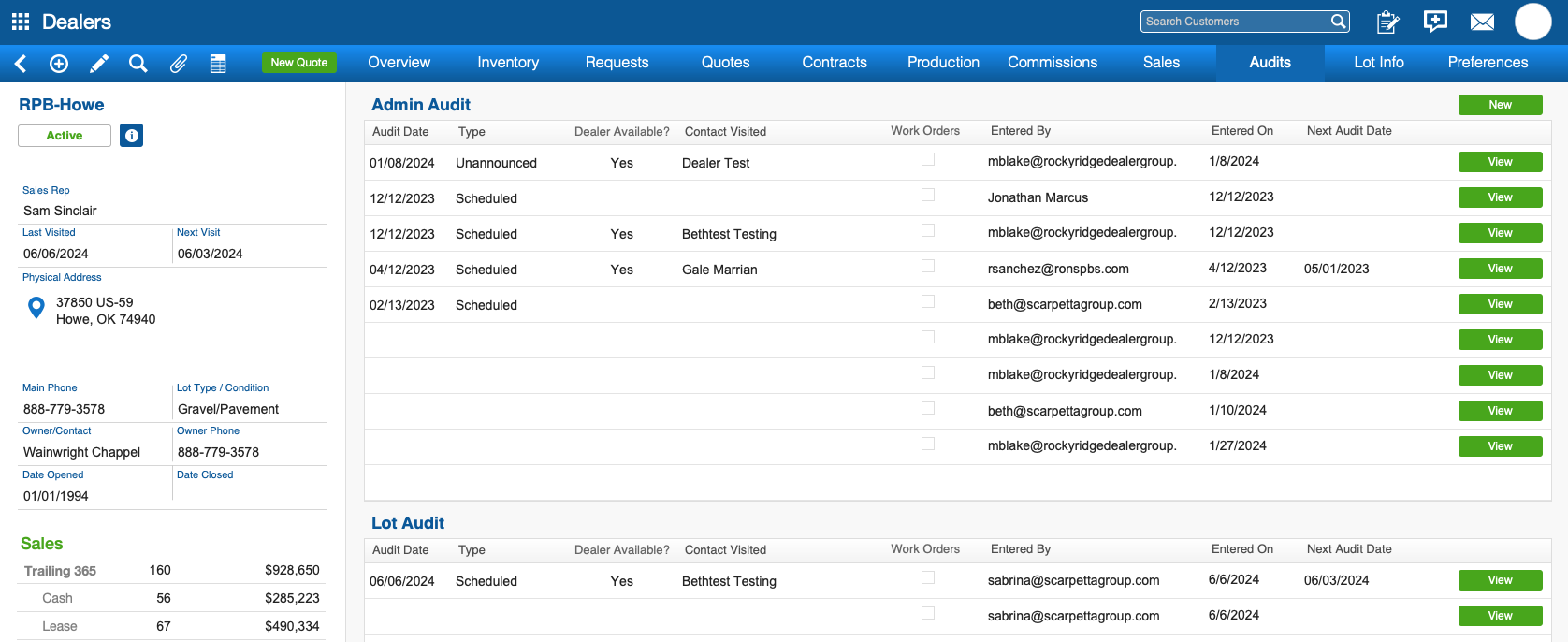The height and width of the screenshot is (642, 1568).
Task: Click owner name Wainwright Chappel
Action: click(x=81, y=452)
